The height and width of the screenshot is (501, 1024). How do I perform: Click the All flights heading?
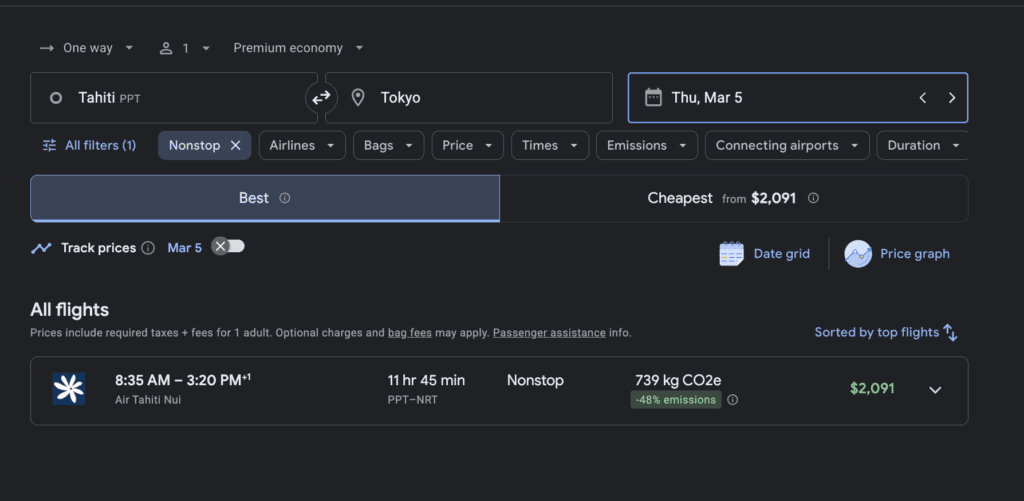pos(69,310)
